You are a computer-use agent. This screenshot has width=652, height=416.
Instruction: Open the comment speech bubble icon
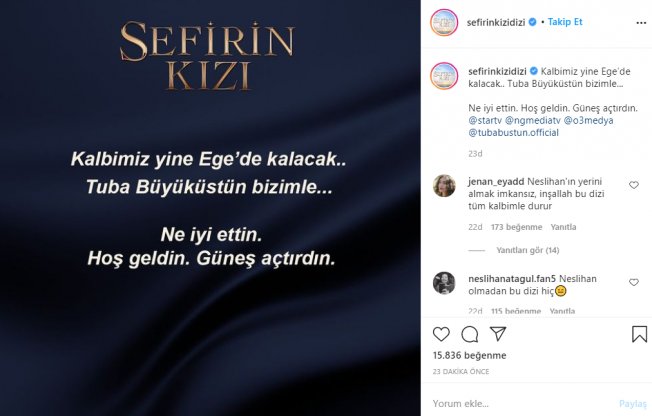469,334
